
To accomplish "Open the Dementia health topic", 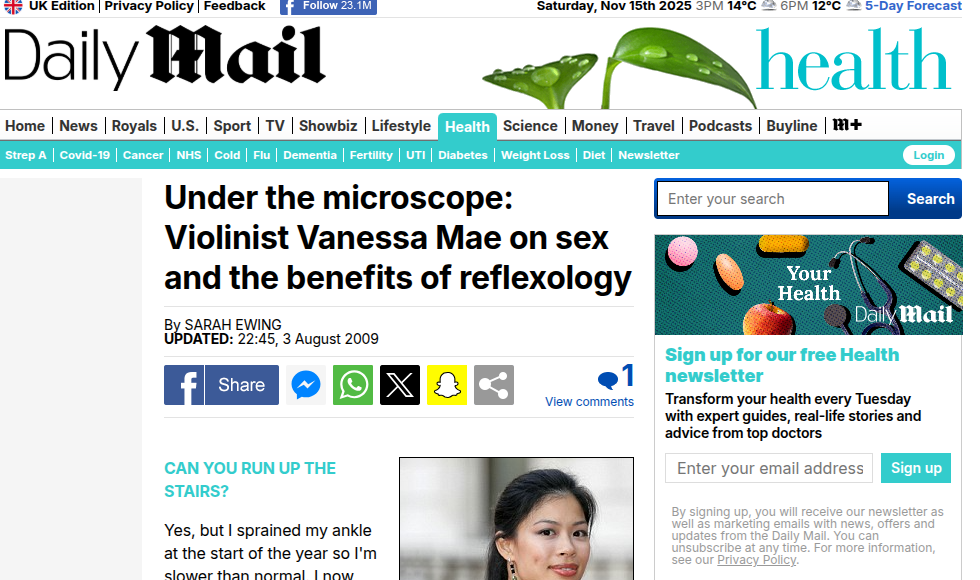I will (310, 155).
